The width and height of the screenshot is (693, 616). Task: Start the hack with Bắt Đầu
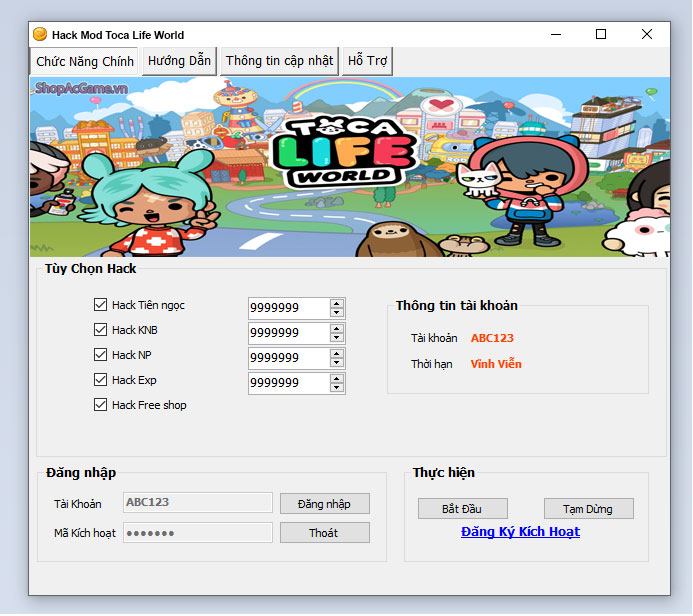coord(463,509)
